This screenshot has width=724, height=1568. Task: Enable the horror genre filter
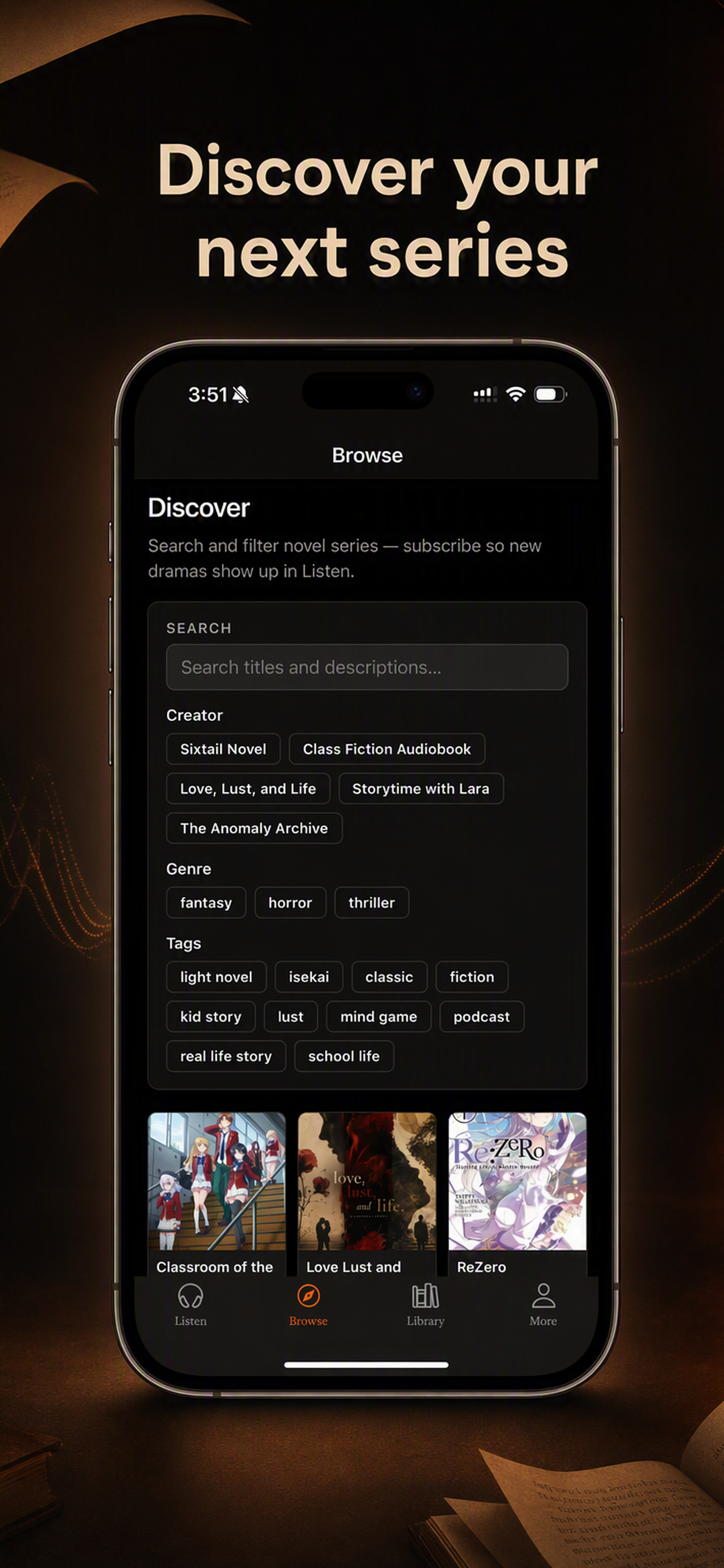click(x=290, y=902)
